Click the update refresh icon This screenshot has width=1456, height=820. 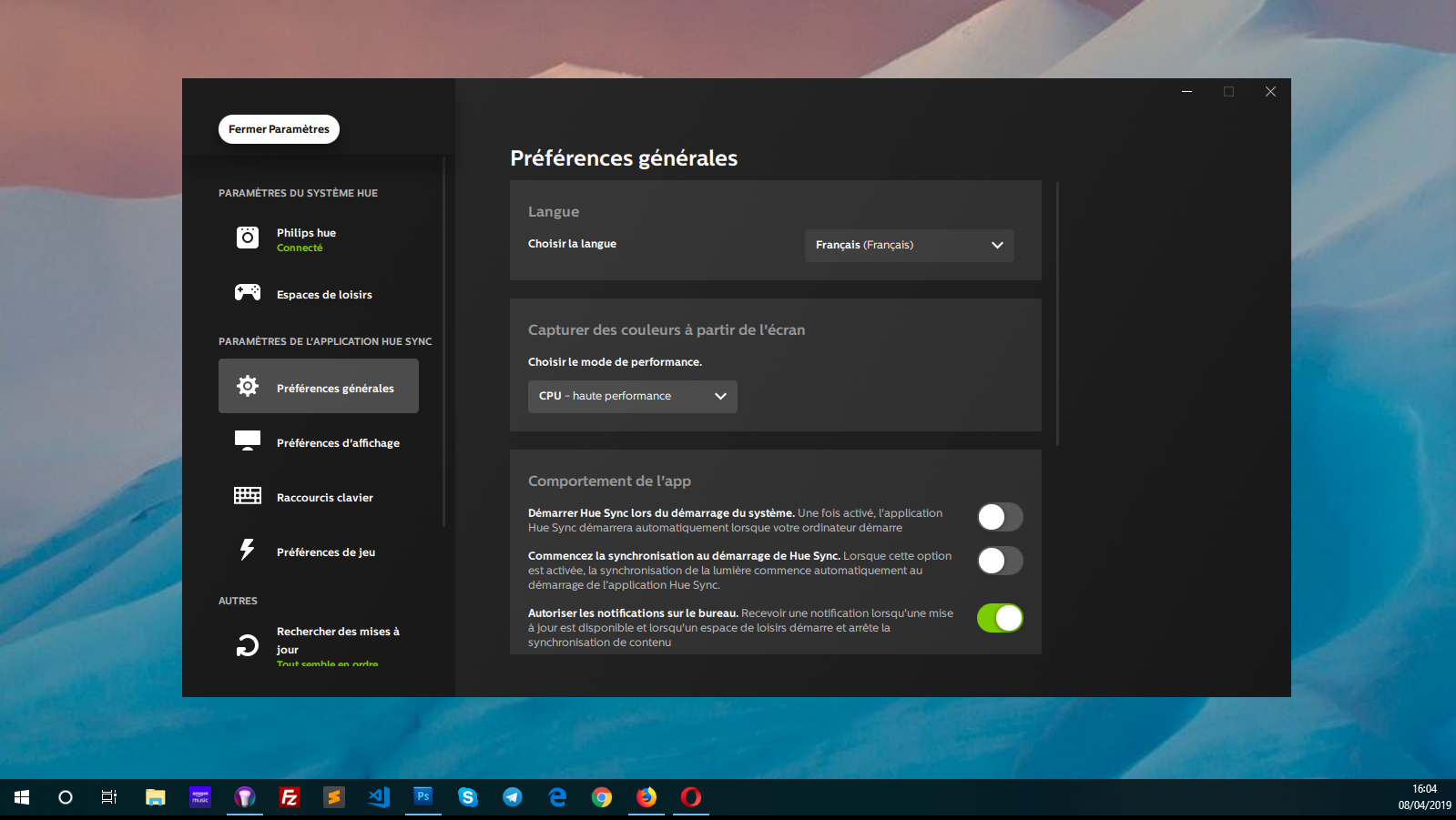pos(247,645)
